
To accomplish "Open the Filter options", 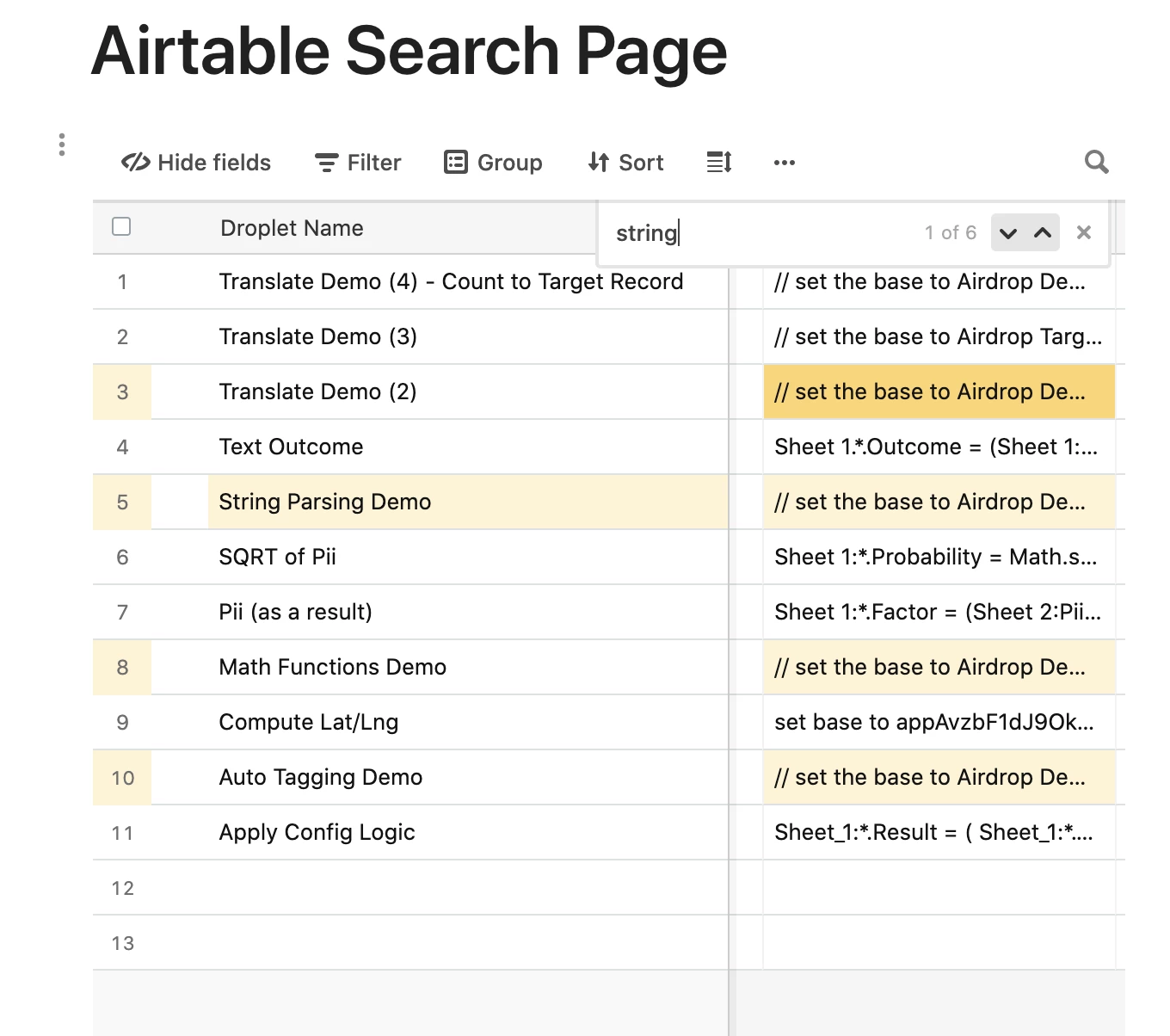I will [x=358, y=163].
